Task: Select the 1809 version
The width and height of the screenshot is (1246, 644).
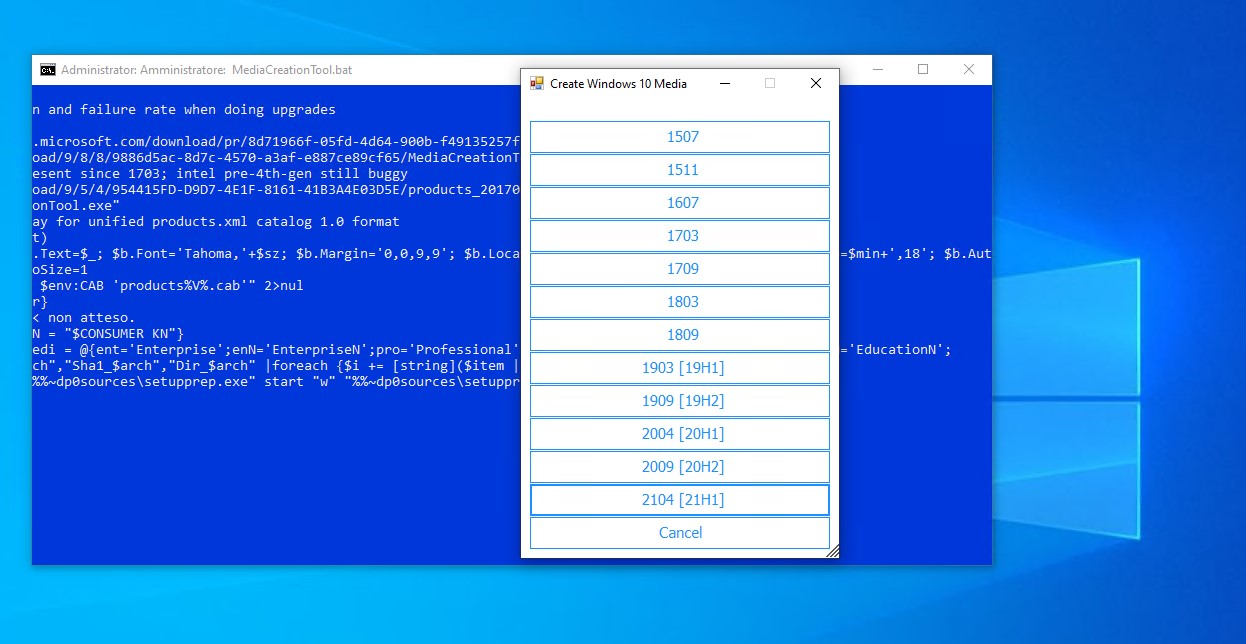Action: pyautogui.click(x=680, y=335)
